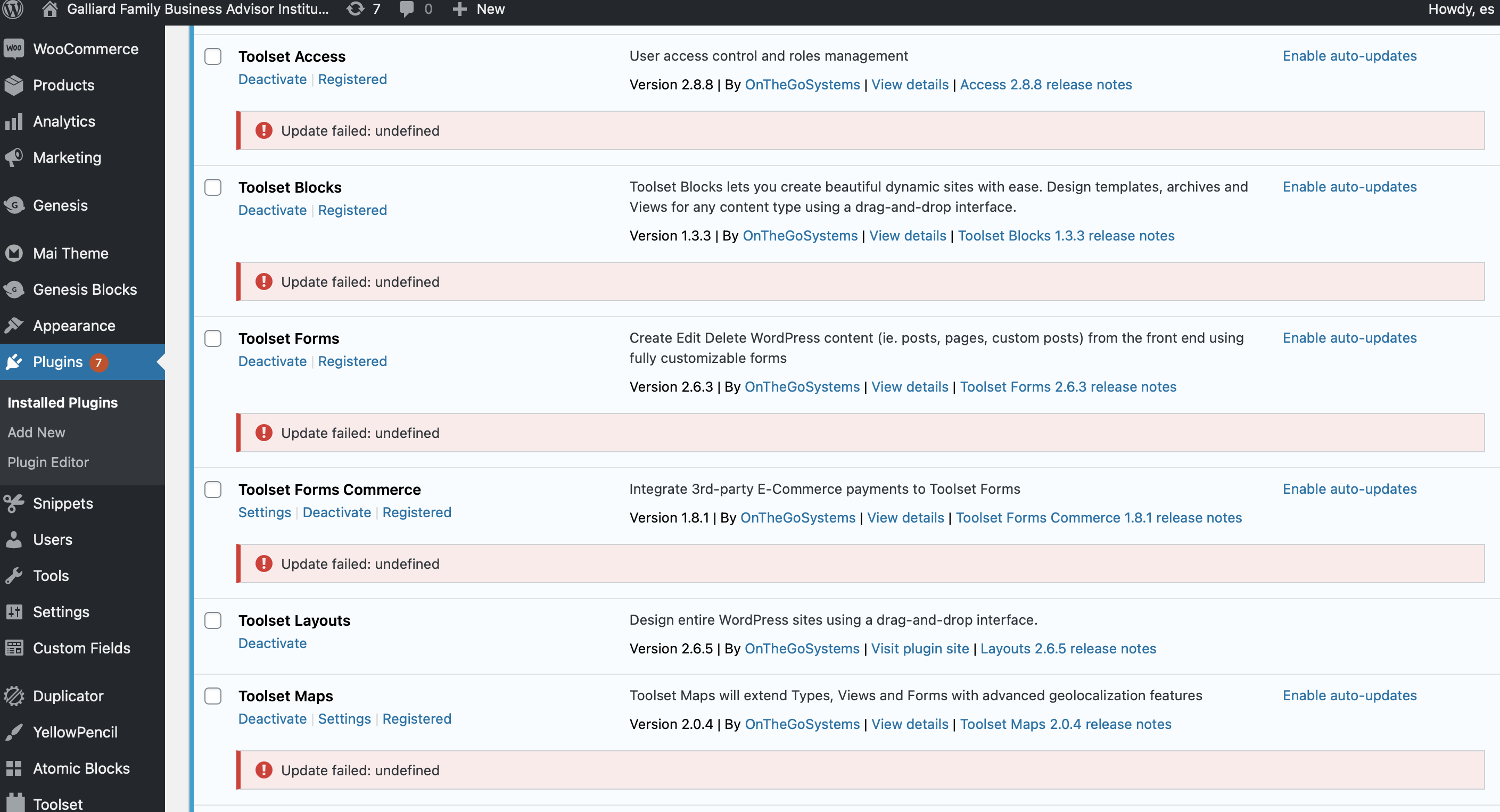Click the Snippets scissors icon

pyautogui.click(x=14, y=503)
